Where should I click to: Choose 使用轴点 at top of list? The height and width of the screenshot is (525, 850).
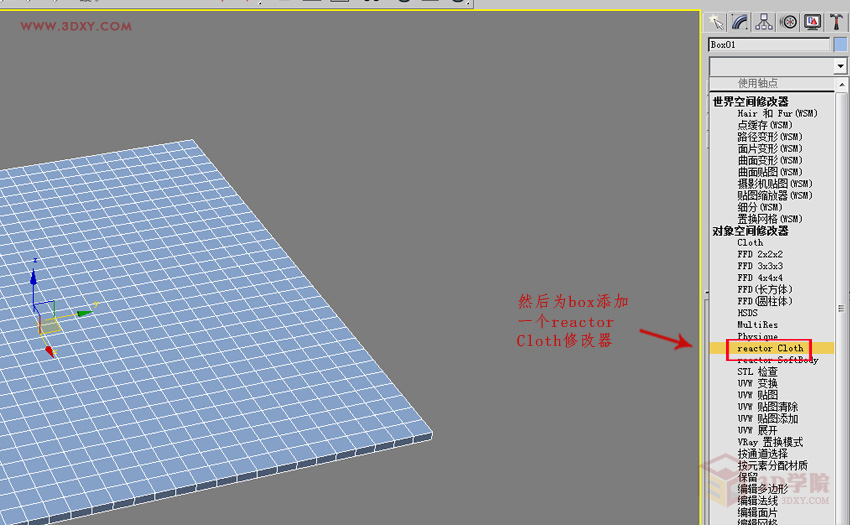pyautogui.click(x=757, y=83)
